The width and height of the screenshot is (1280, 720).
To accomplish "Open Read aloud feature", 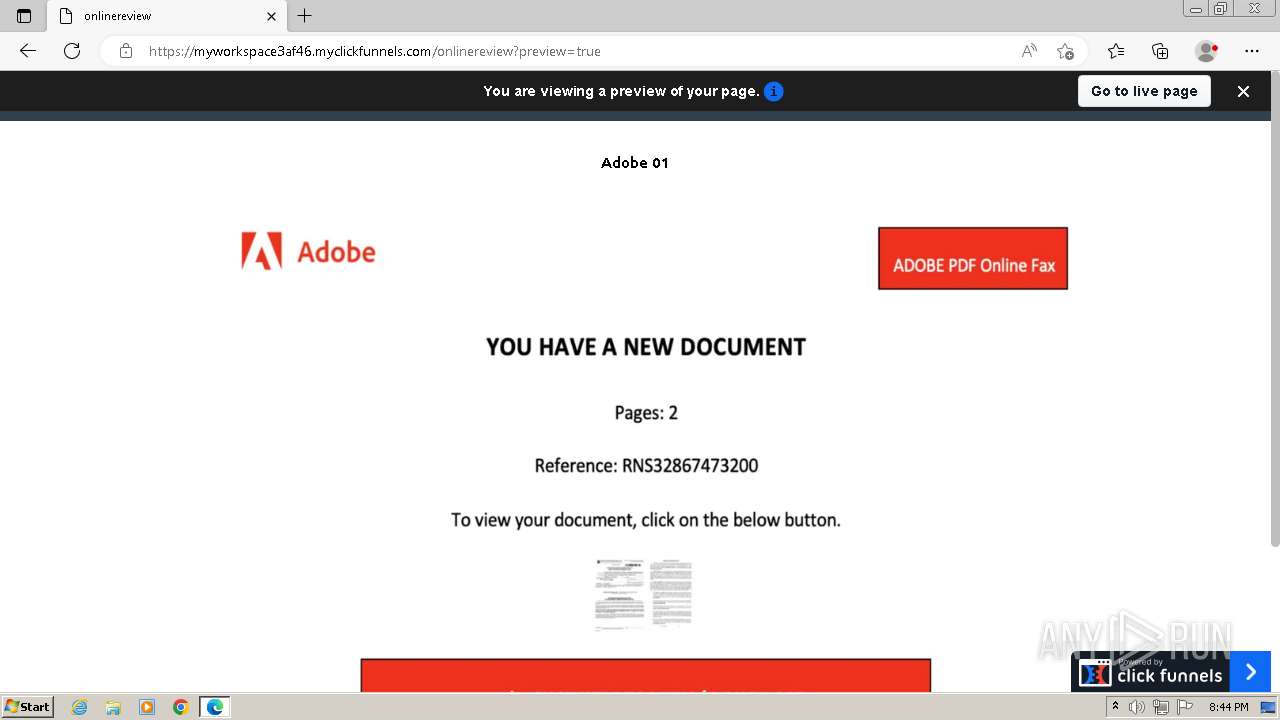I will click(1029, 51).
